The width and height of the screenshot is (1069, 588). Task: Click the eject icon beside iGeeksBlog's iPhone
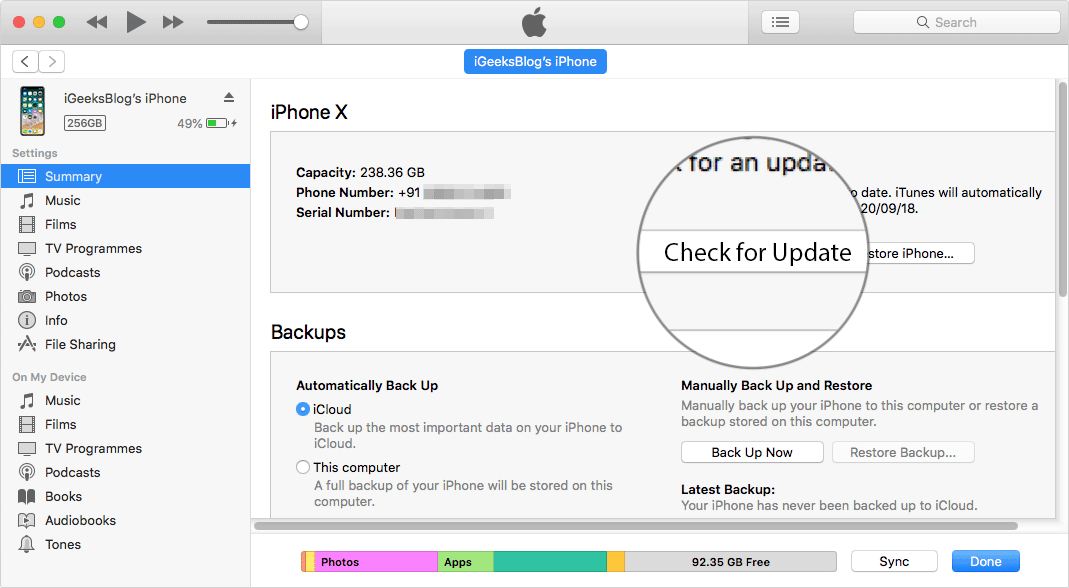(228, 98)
